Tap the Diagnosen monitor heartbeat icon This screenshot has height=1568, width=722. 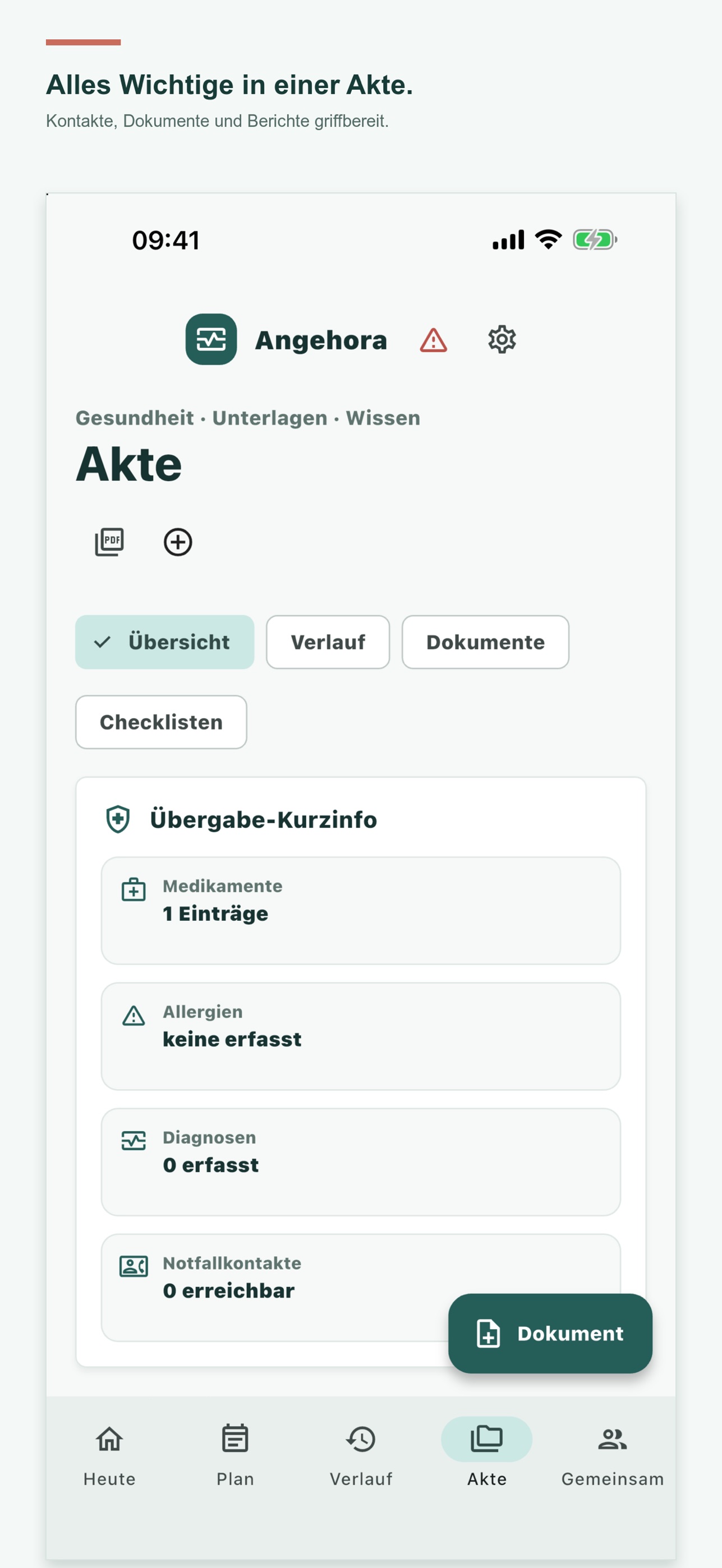pyautogui.click(x=134, y=1141)
